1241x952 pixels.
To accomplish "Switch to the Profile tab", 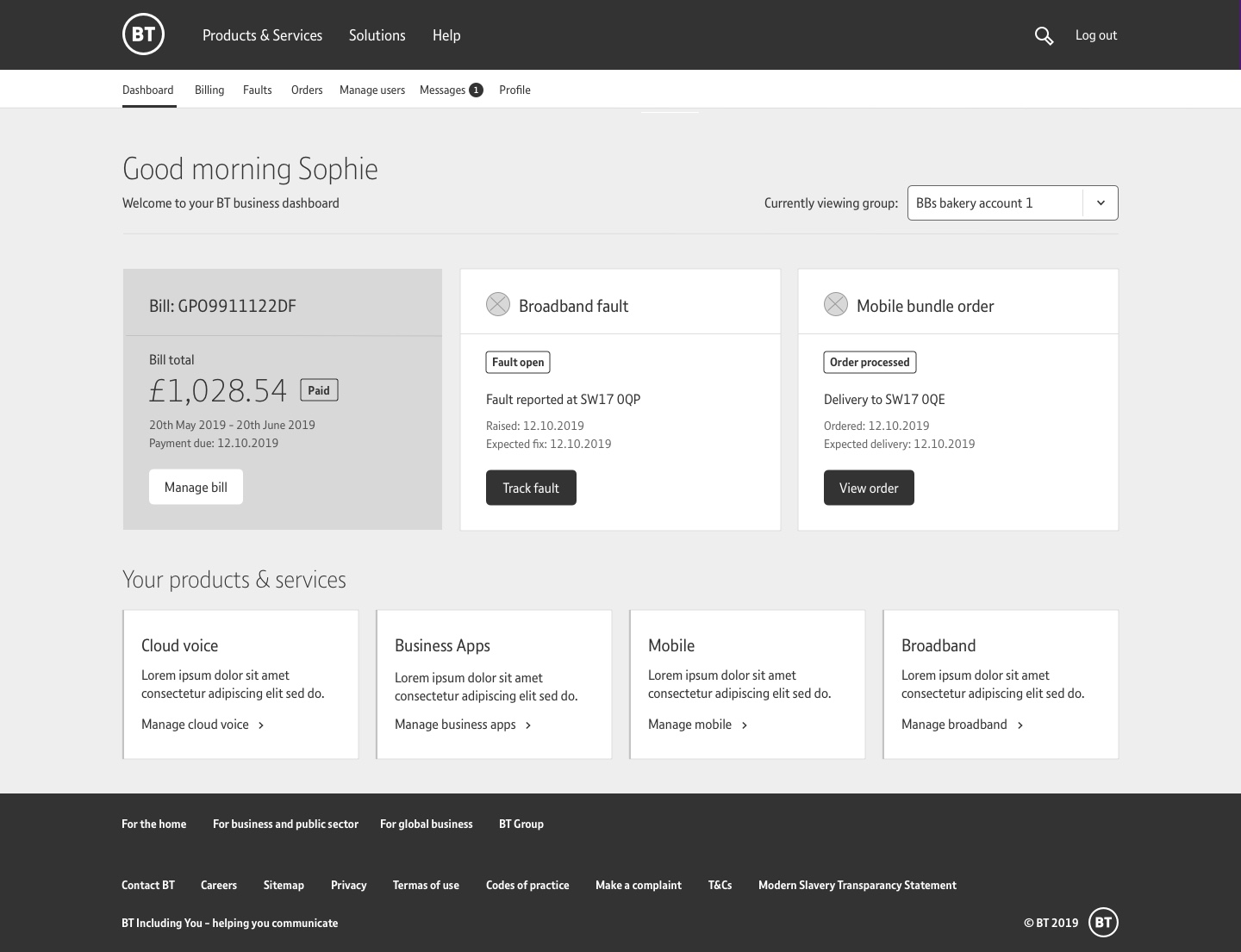I will click(x=514, y=90).
